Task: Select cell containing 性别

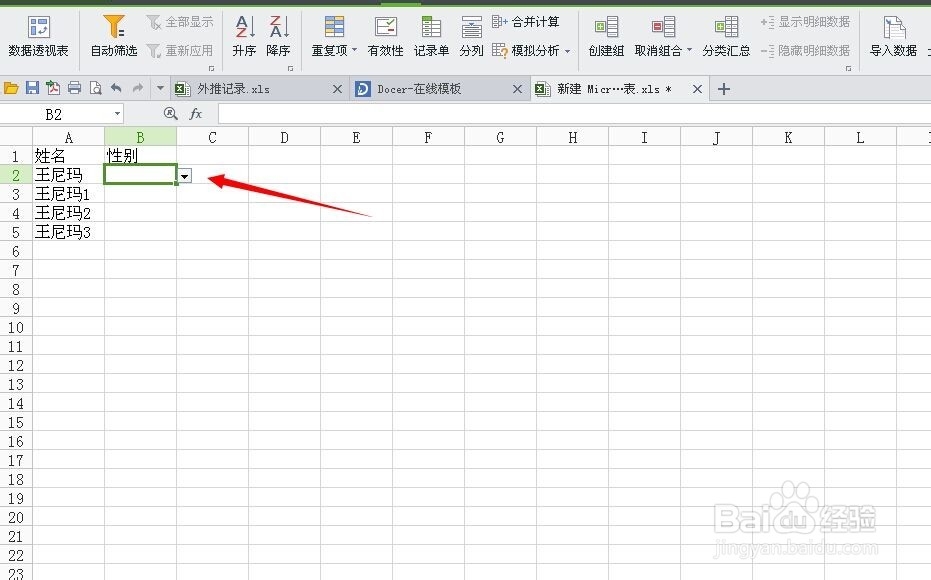Action: [140, 156]
